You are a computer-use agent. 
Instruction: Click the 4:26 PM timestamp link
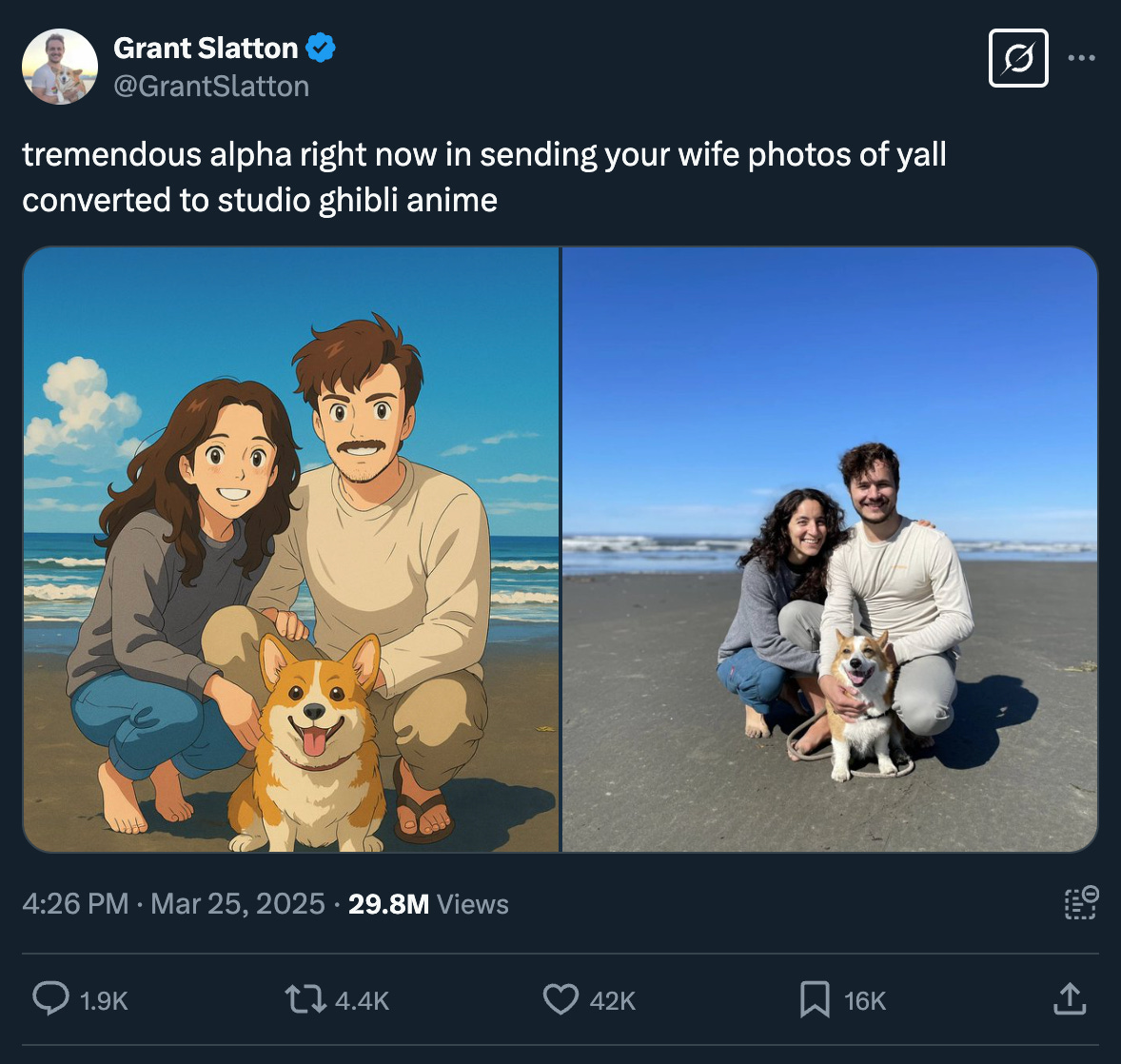point(75,903)
